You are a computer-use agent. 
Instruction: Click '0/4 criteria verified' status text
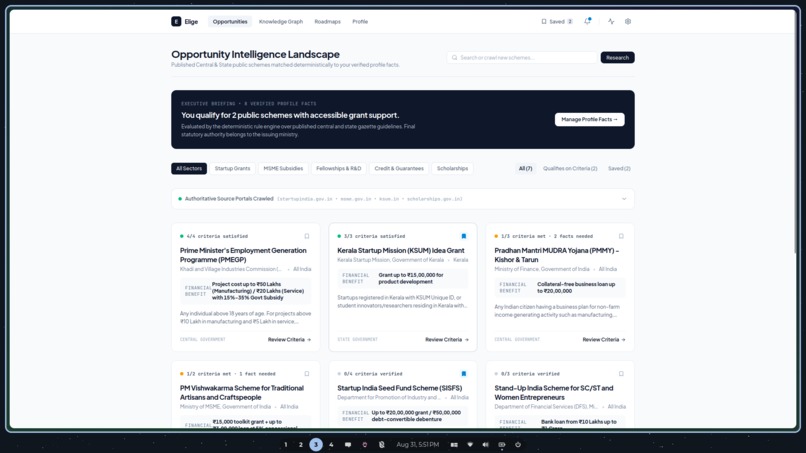(373, 374)
